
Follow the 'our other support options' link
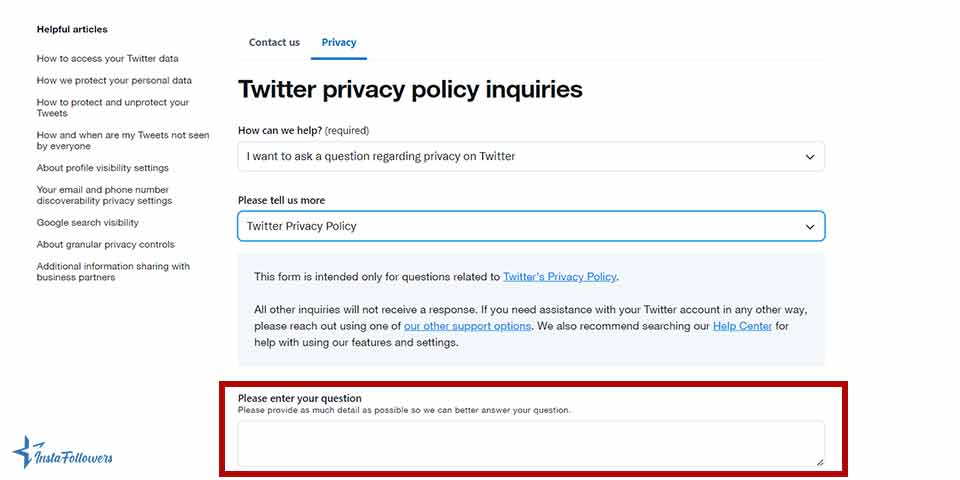467,326
